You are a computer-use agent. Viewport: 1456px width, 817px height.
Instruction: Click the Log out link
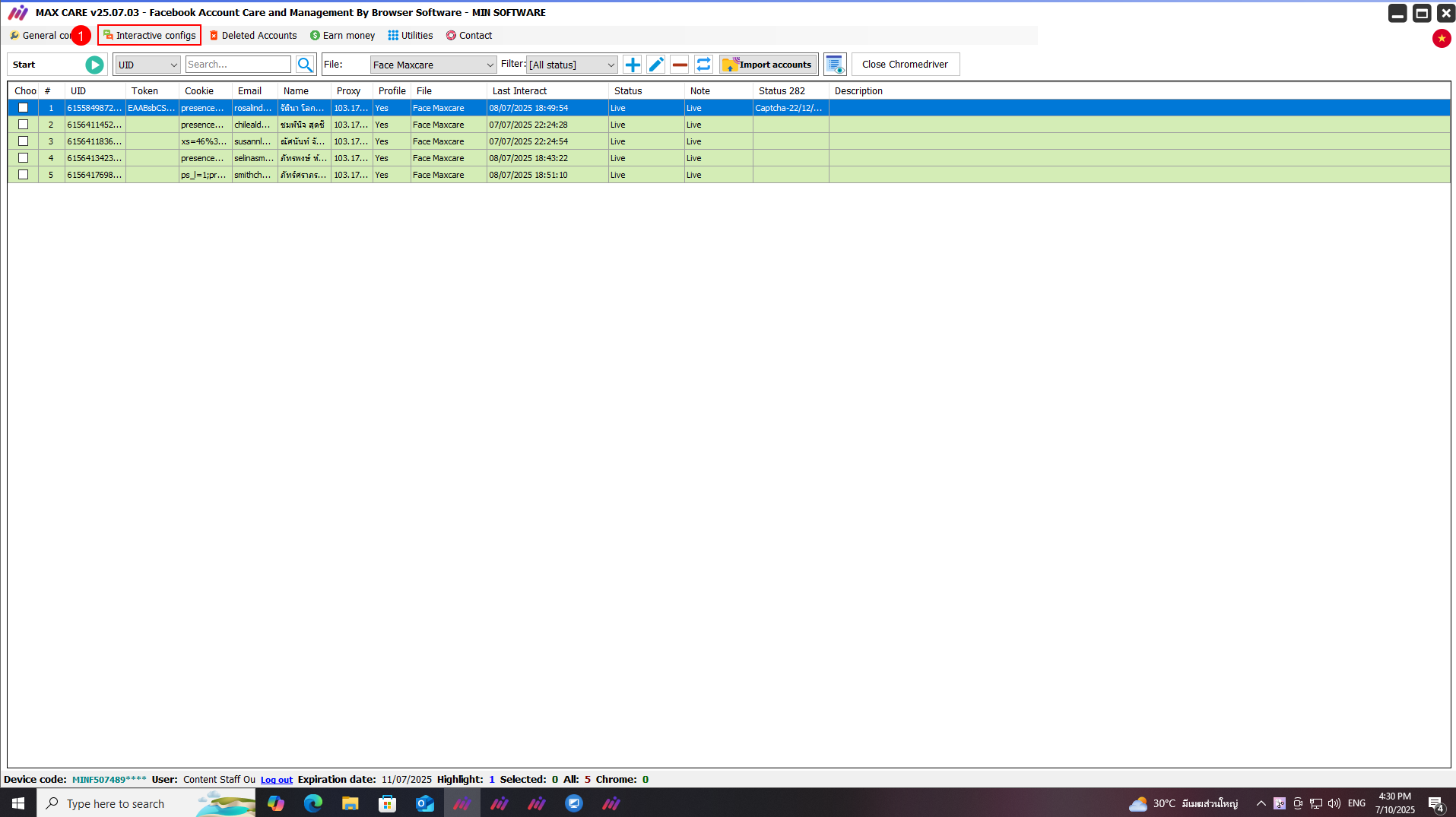coord(277,780)
